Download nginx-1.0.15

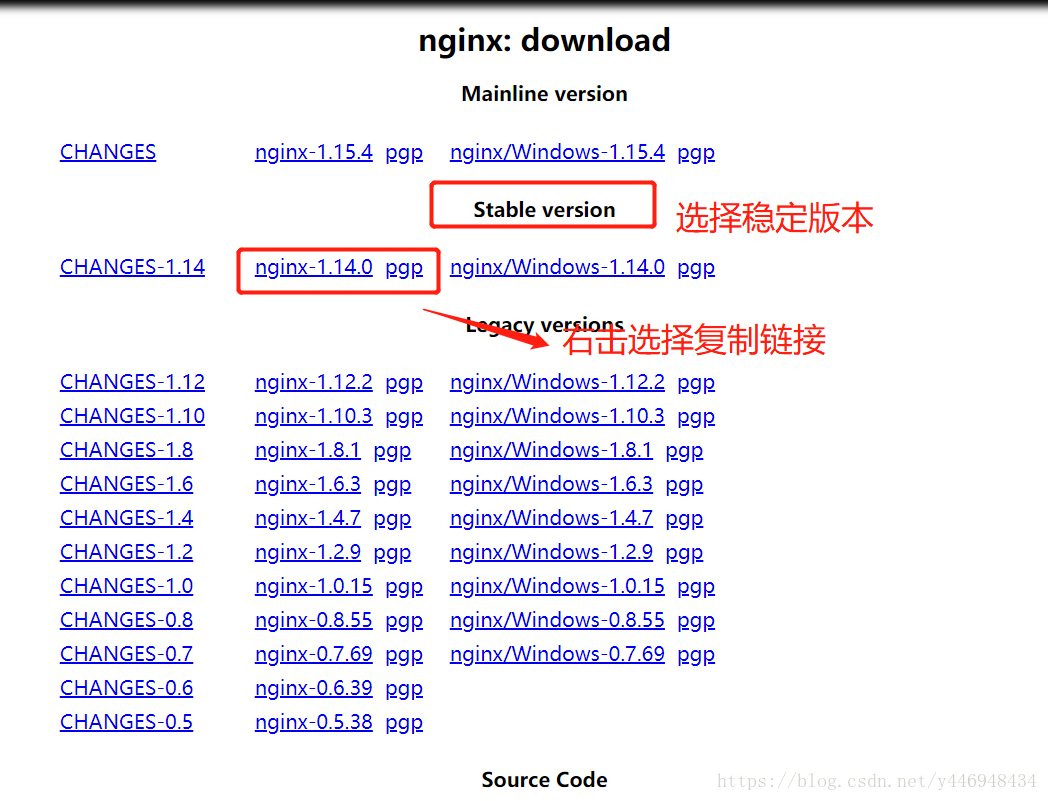(x=313, y=587)
